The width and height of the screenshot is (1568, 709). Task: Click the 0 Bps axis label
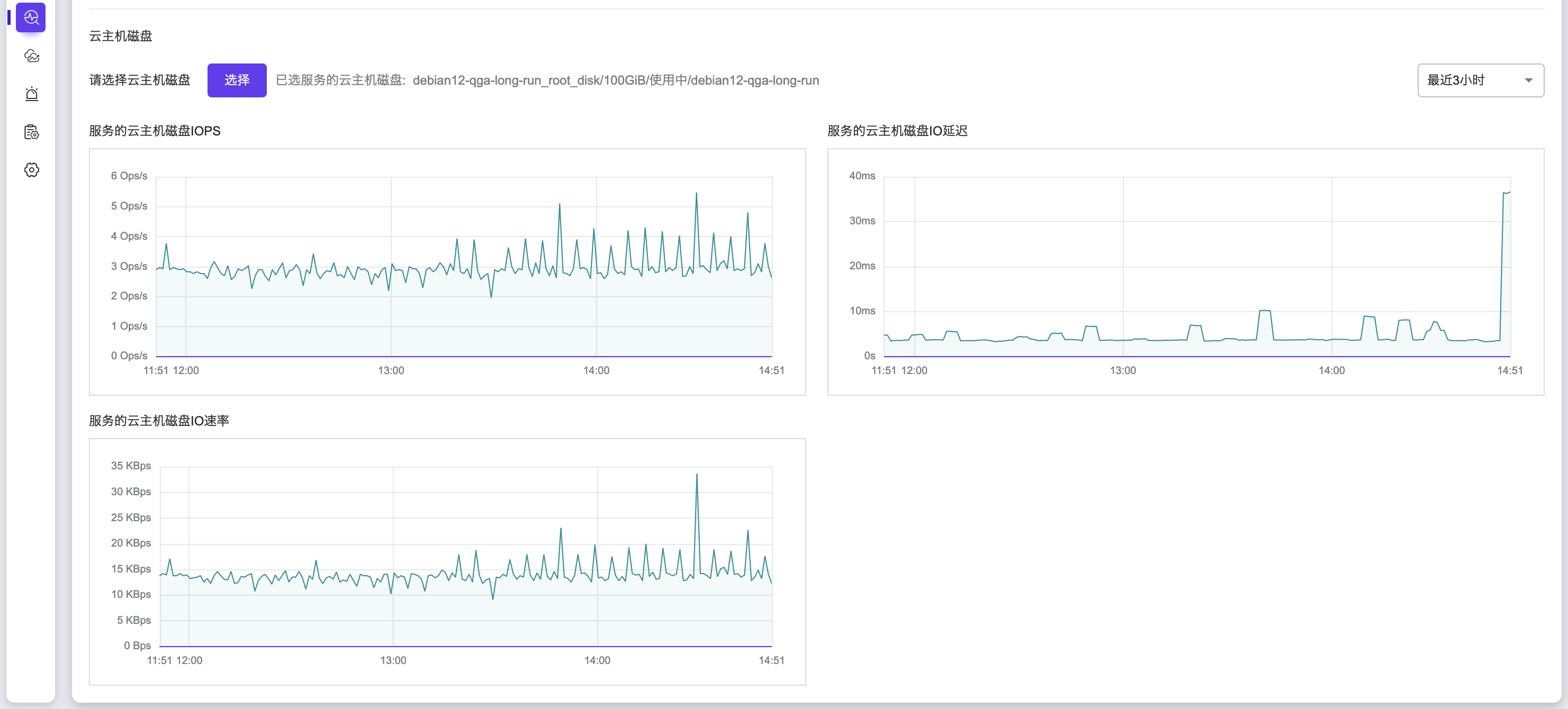click(138, 646)
